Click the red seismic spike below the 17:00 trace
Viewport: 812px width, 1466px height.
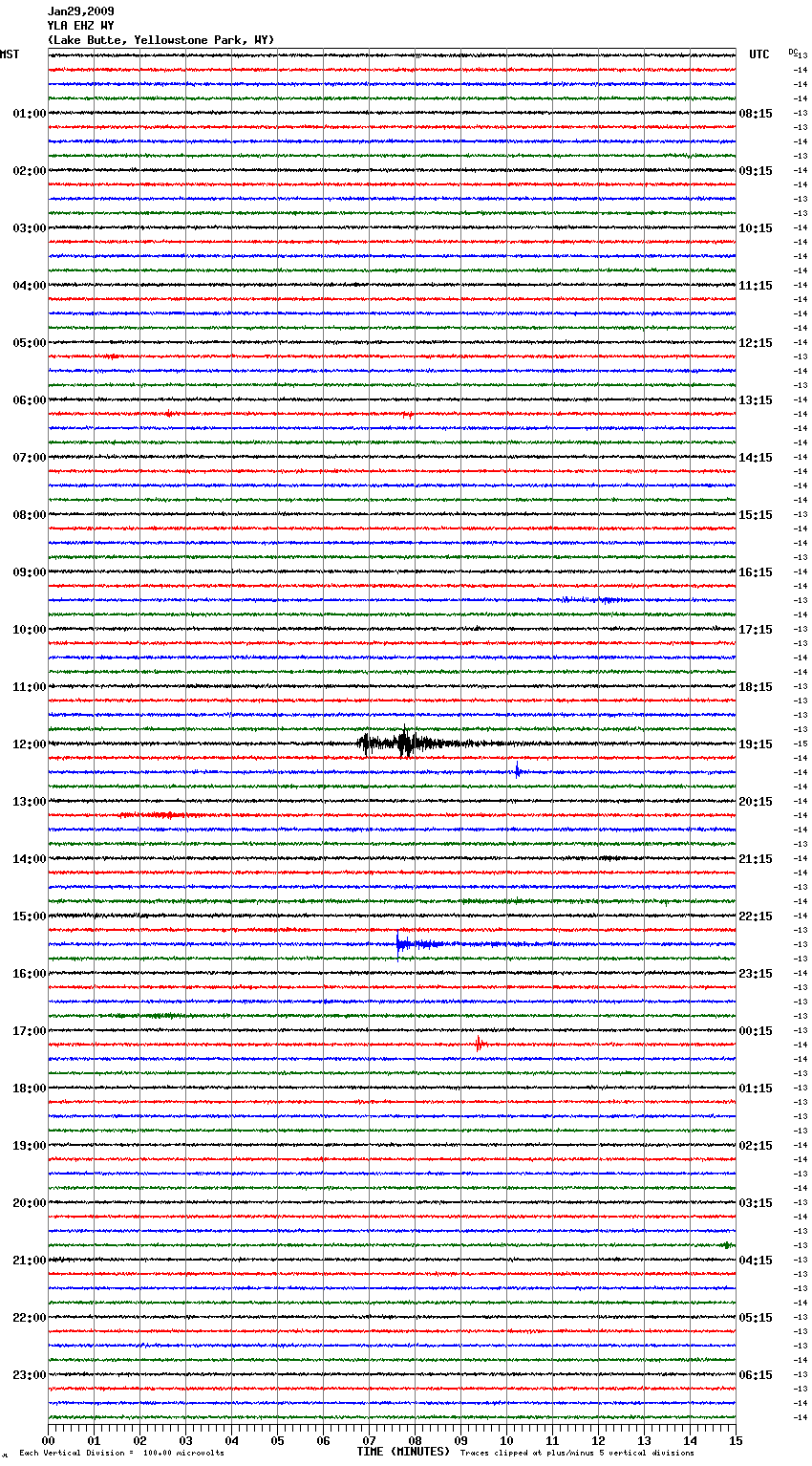479,1045
